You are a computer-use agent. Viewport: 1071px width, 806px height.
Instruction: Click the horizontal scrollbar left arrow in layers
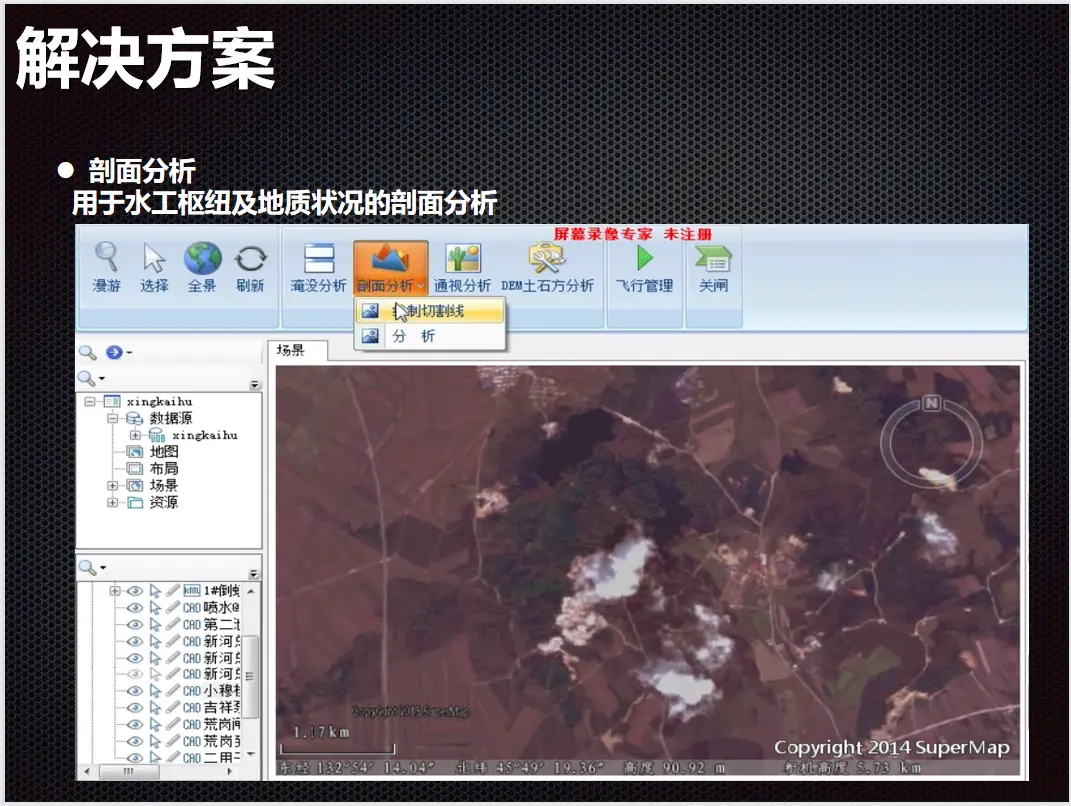click(x=87, y=771)
